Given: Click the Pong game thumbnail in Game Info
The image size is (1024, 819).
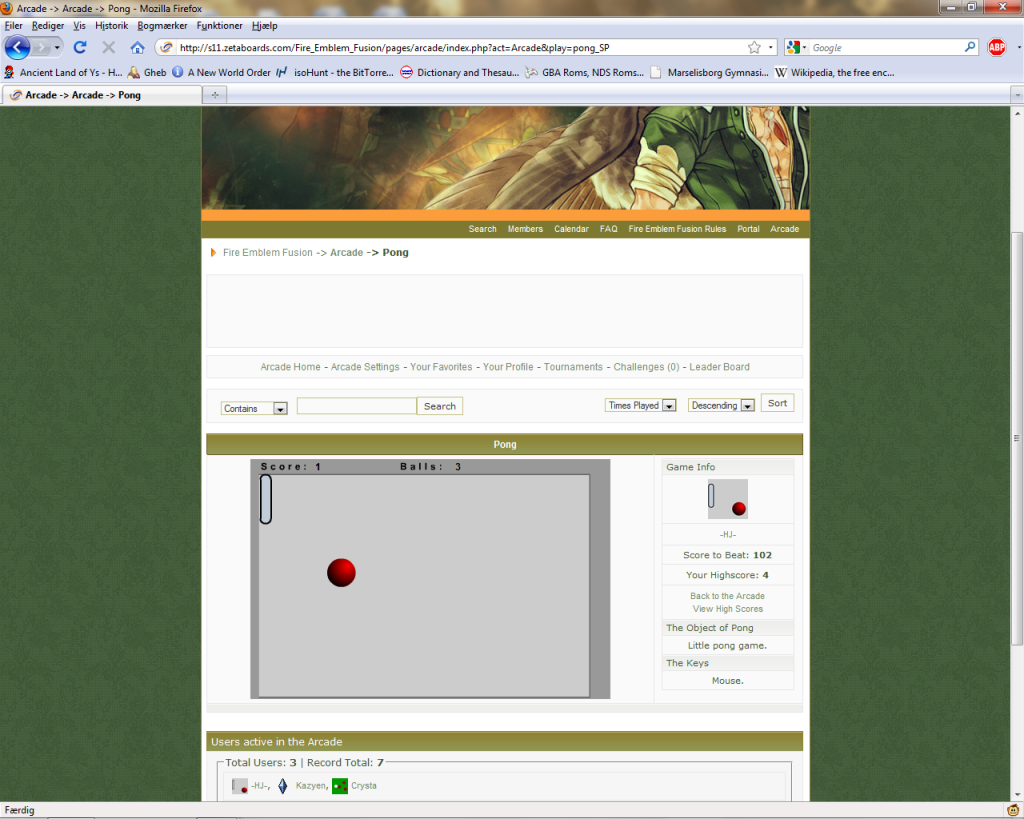Looking at the screenshot, I should point(727,498).
